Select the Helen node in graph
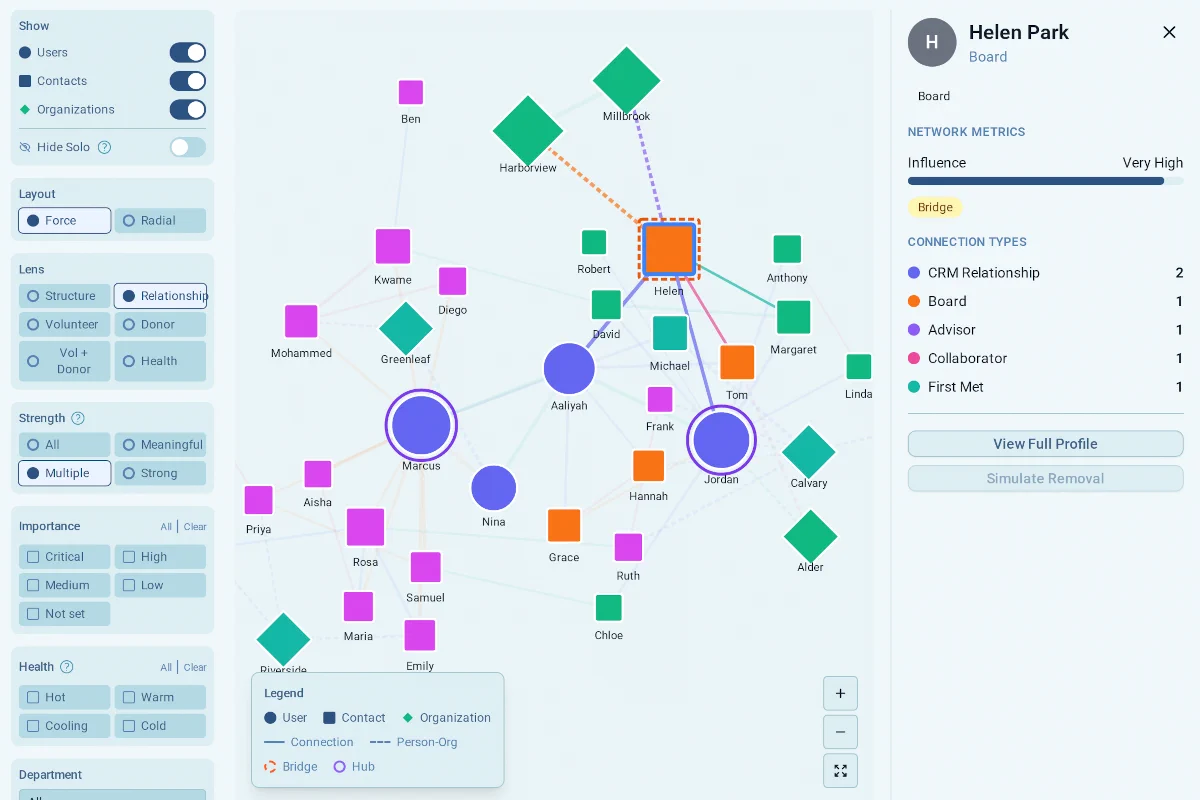 669,249
